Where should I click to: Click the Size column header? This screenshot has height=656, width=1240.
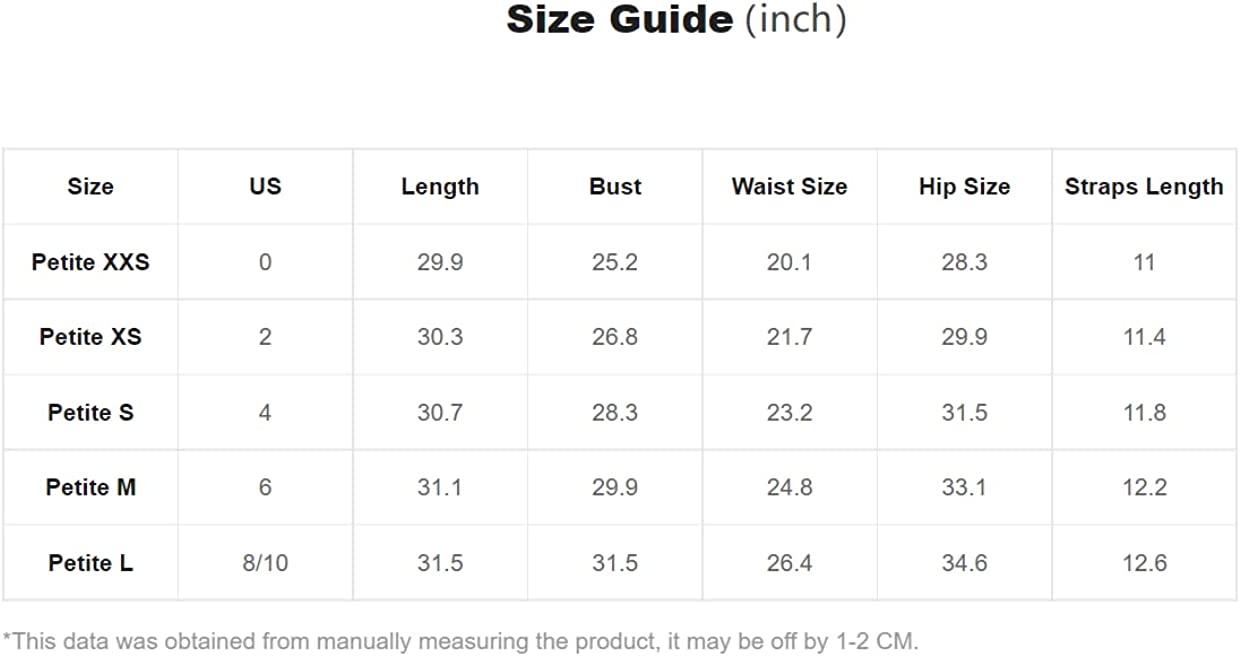[90, 186]
